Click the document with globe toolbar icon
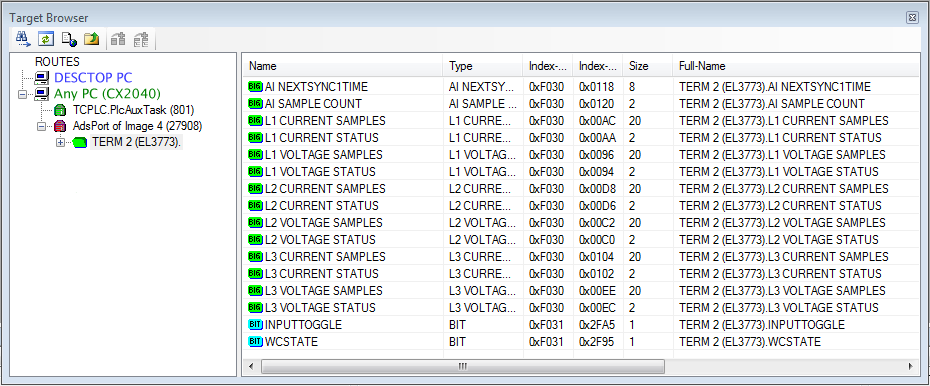 pyautogui.click(x=69, y=40)
